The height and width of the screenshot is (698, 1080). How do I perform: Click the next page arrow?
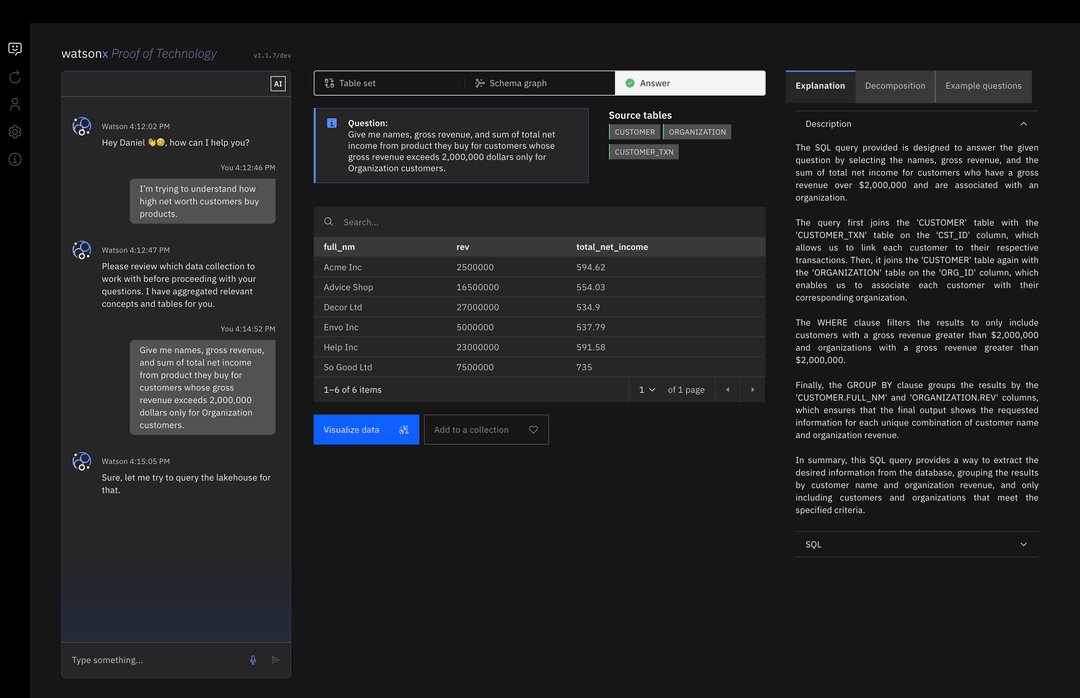click(x=752, y=389)
